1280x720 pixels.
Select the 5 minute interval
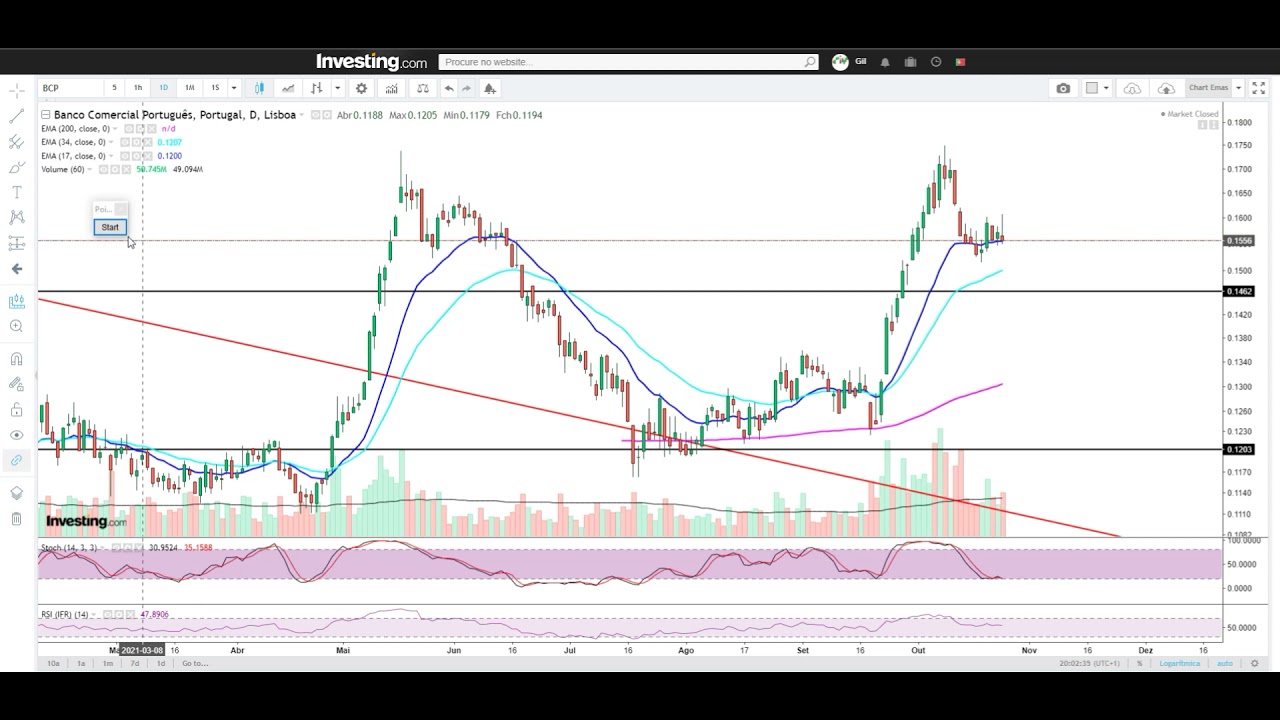point(114,88)
